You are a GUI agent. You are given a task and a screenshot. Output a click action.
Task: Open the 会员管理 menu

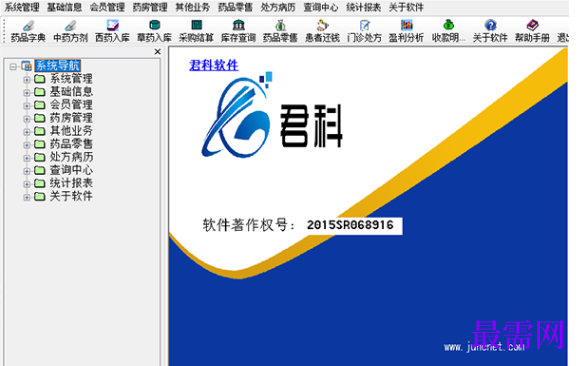click(x=107, y=7)
